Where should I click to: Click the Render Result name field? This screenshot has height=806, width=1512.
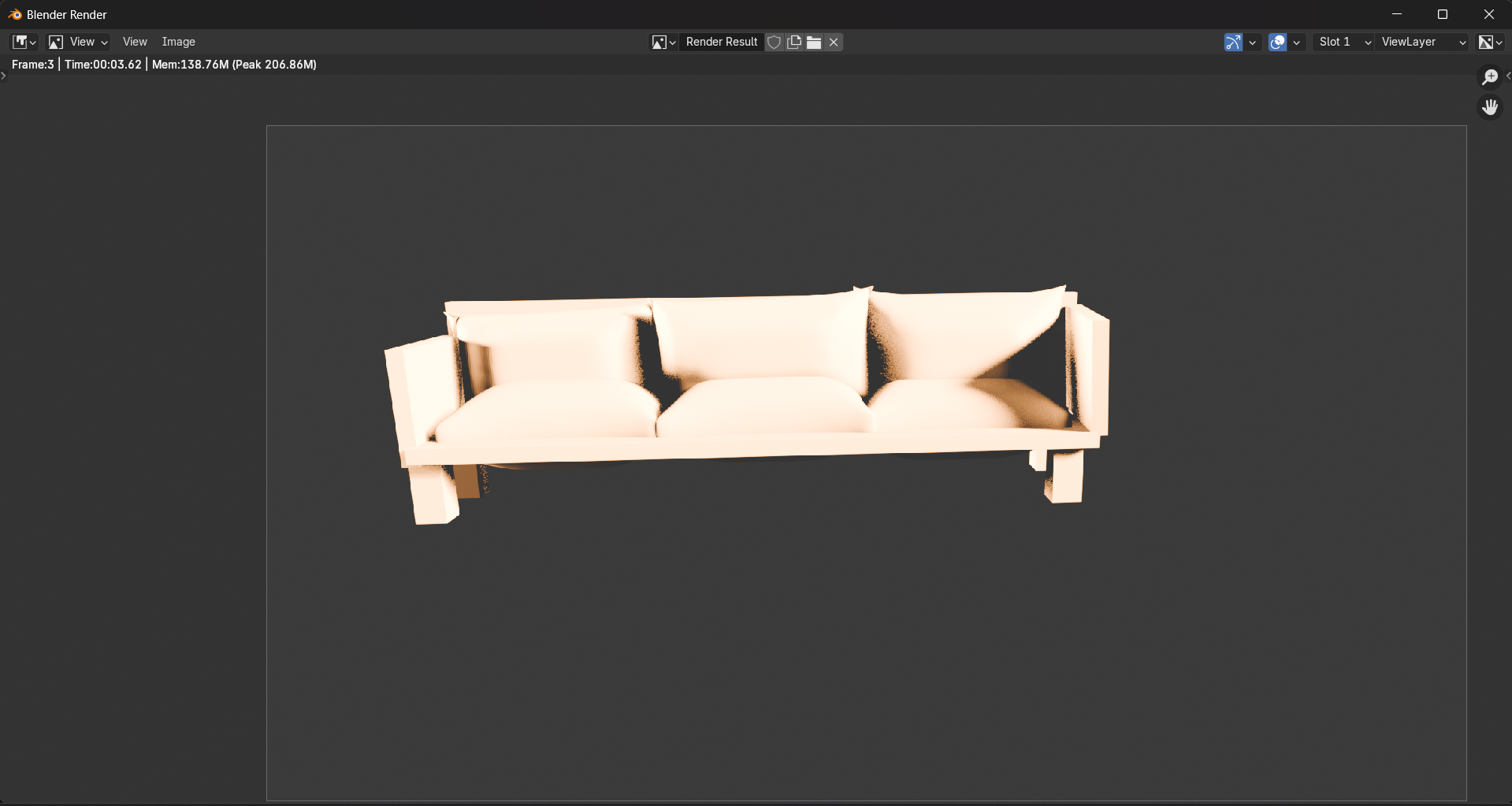(721, 42)
